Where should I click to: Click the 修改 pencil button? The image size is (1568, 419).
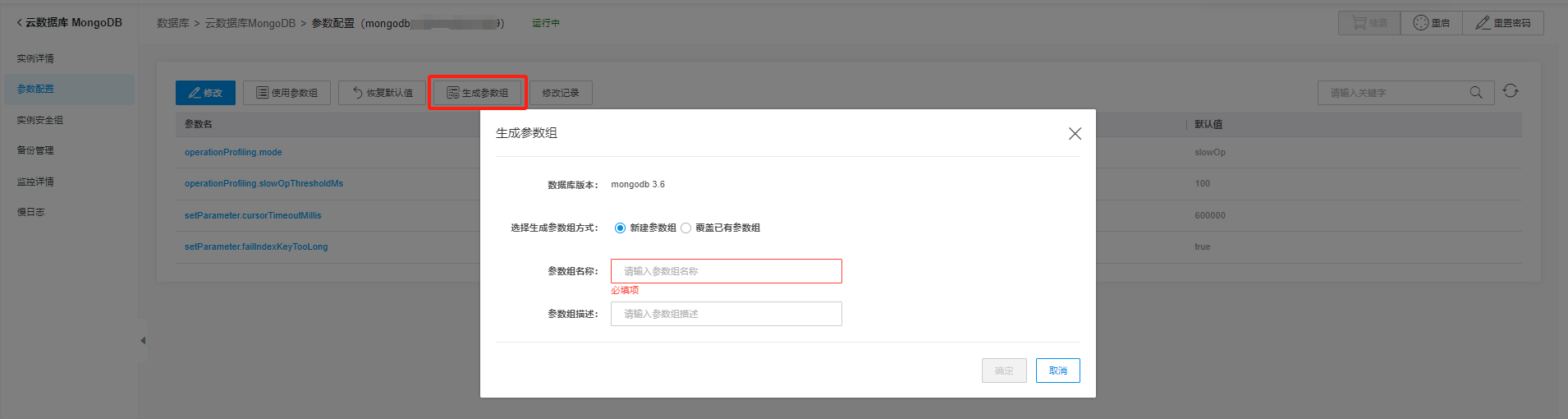tap(205, 93)
